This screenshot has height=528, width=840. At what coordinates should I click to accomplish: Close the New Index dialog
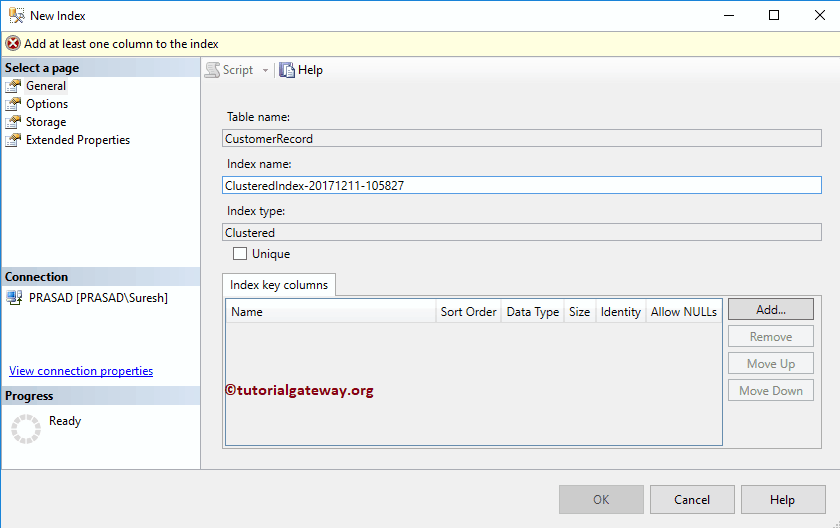click(820, 15)
